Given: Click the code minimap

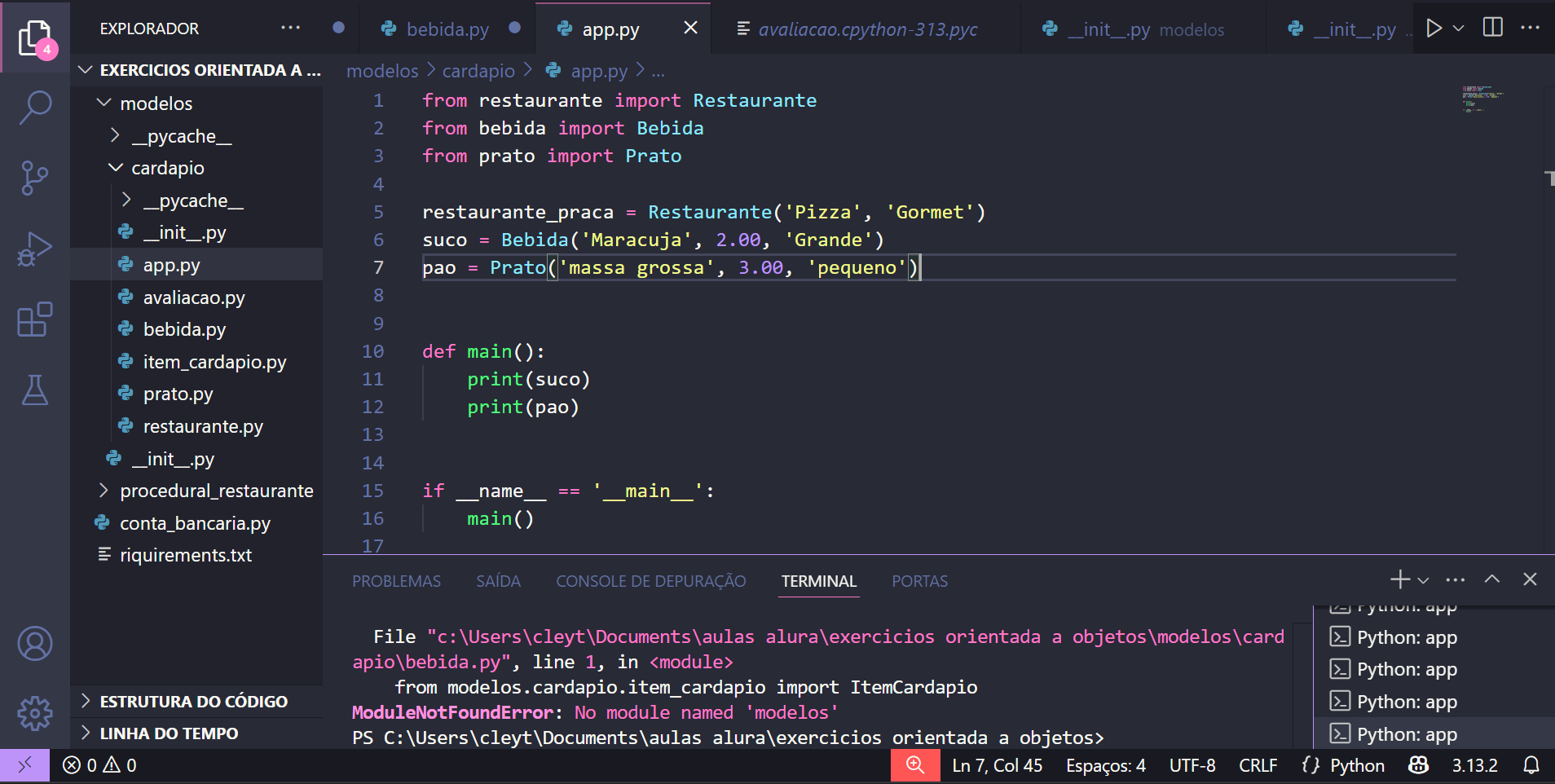Looking at the screenshot, I should [1482, 98].
